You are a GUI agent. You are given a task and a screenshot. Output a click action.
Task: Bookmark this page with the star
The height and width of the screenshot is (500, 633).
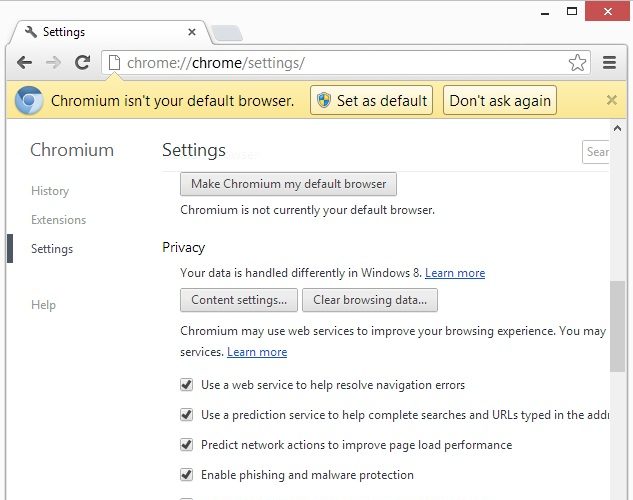coord(577,63)
